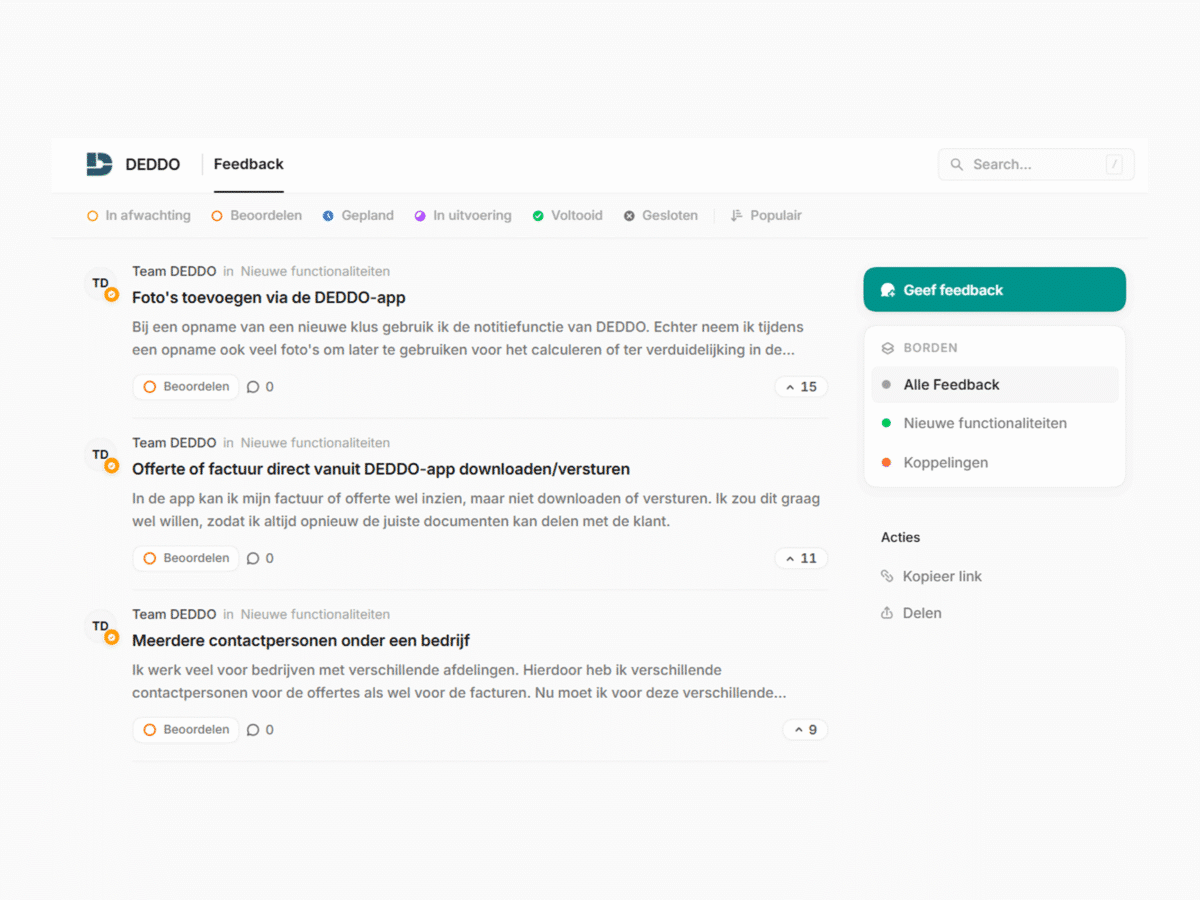Image resolution: width=1200 pixels, height=900 pixels.
Task: Click Beoordelen status badge on Meerdere contactpersonen post
Action: click(186, 730)
